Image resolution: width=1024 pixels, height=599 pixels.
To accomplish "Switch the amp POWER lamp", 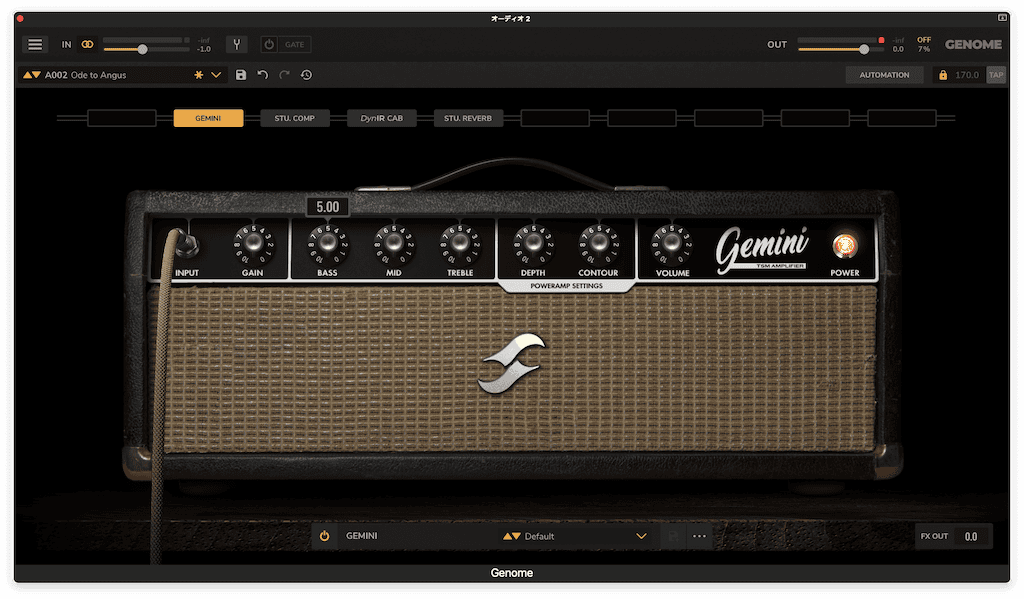I will coord(844,246).
